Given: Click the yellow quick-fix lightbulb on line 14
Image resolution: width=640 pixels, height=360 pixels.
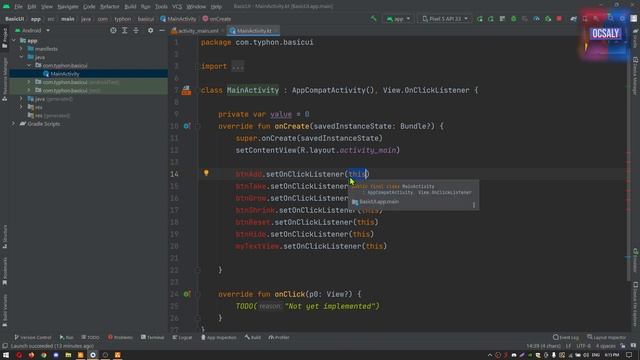Looking at the screenshot, I should pyautogui.click(x=206, y=173).
